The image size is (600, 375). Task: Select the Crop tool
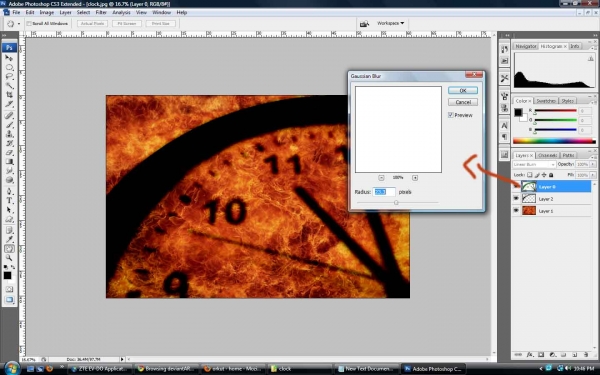coord(9,95)
